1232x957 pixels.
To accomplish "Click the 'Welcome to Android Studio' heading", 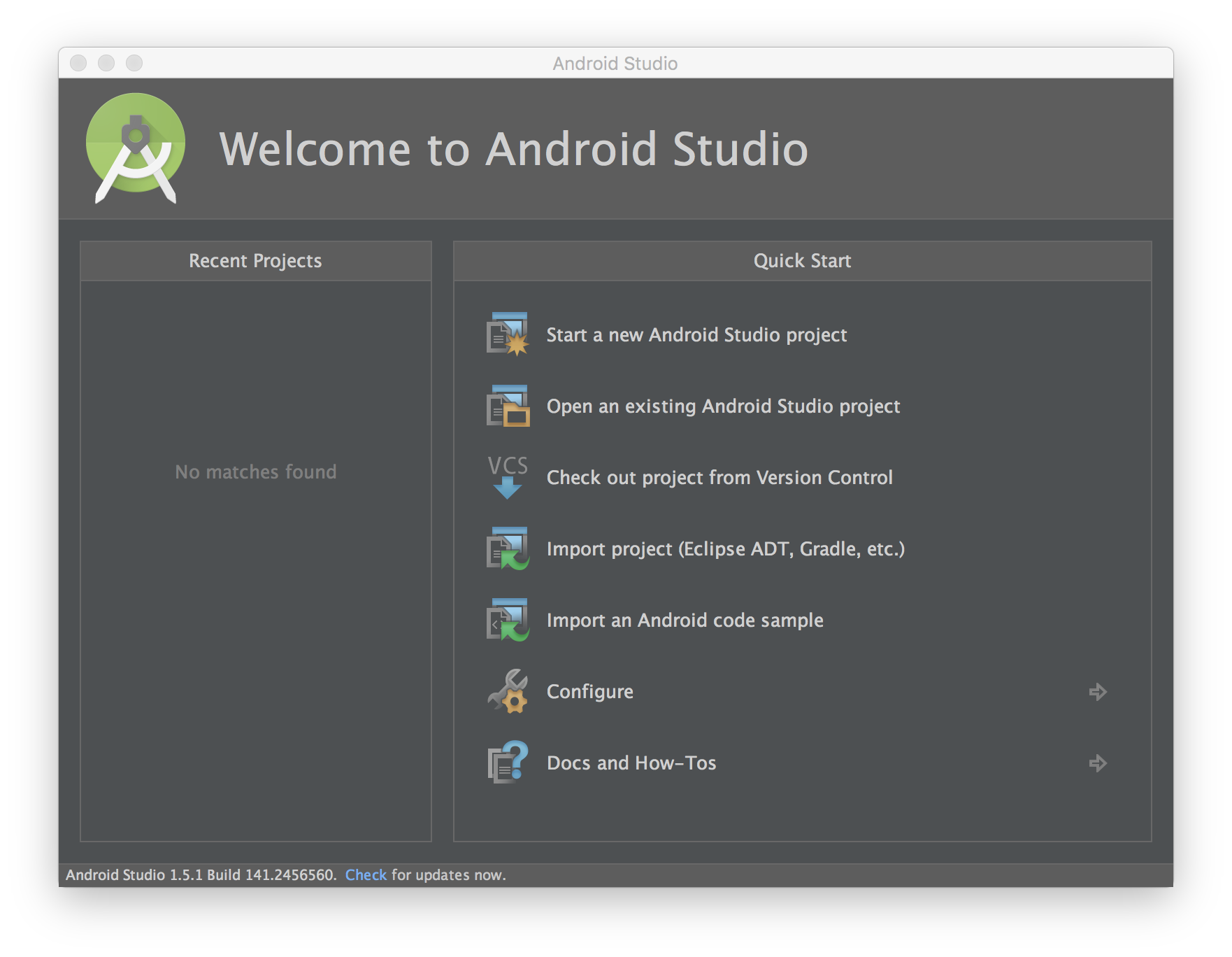I will 514,149.
